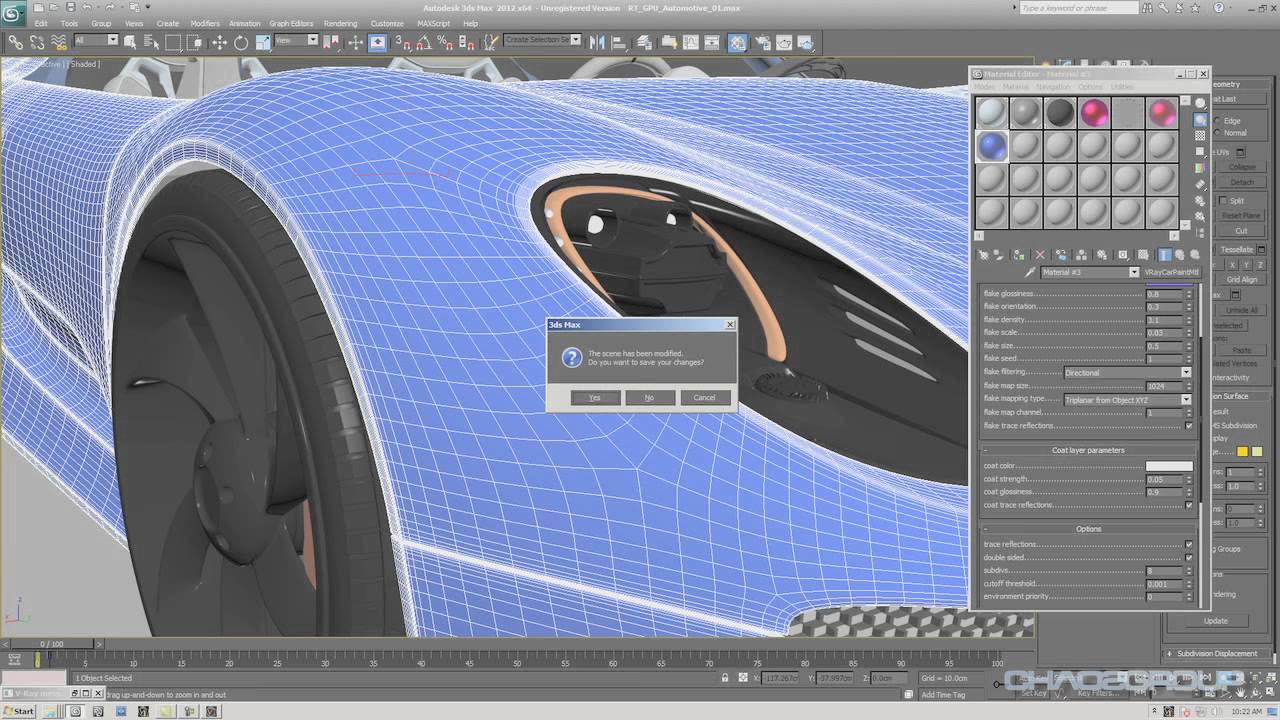The height and width of the screenshot is (720, 1280).
Task: Click Cancel in save changes dialog
Action: (x=704, y=397)
